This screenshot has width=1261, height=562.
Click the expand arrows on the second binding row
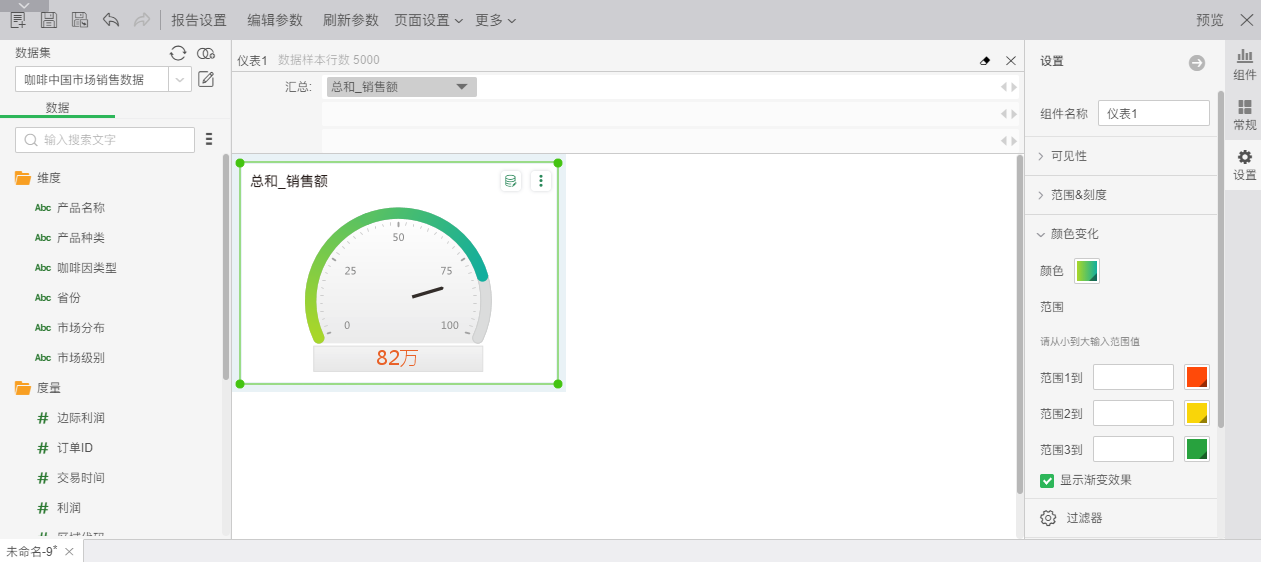tap(1009, 114)
